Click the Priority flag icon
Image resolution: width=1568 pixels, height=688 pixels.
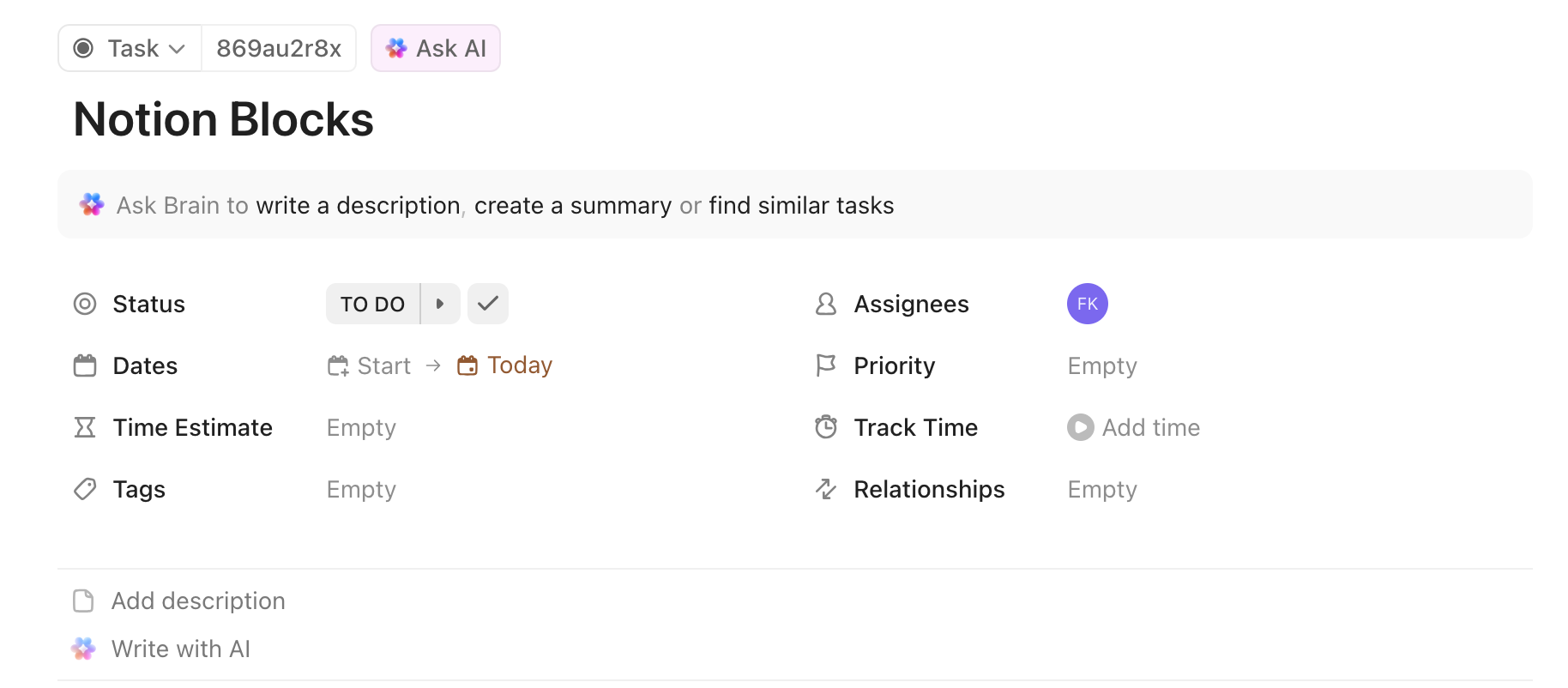pos(825,366)
